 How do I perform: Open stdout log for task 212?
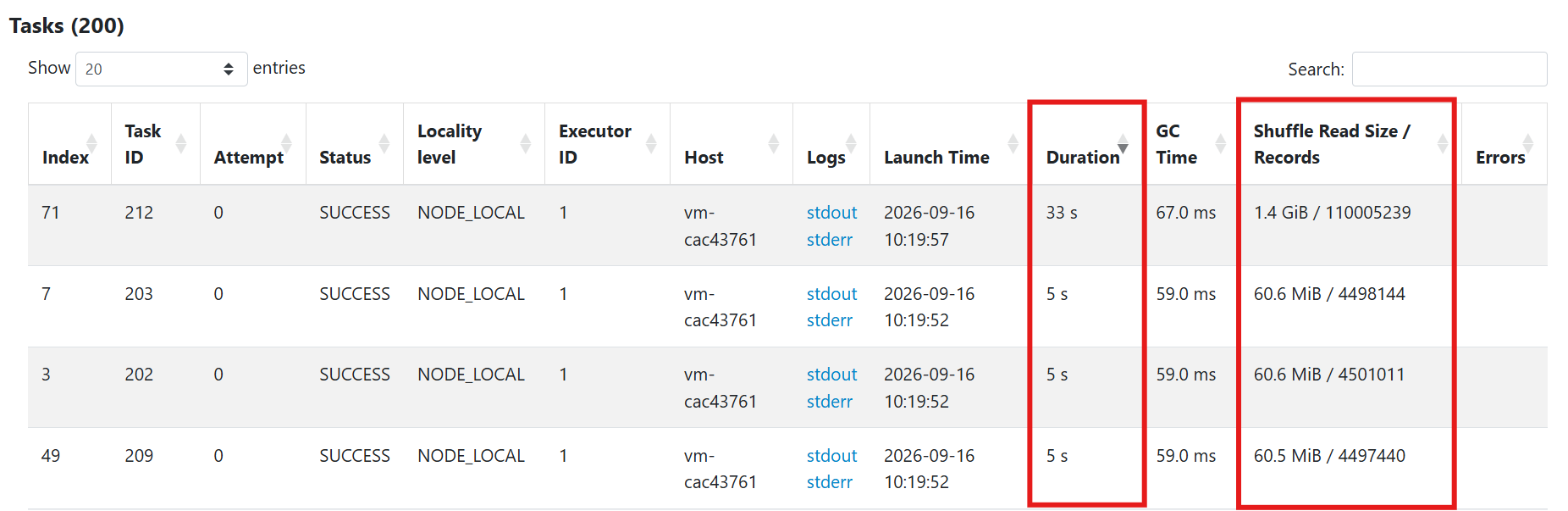tap(831, 213)
